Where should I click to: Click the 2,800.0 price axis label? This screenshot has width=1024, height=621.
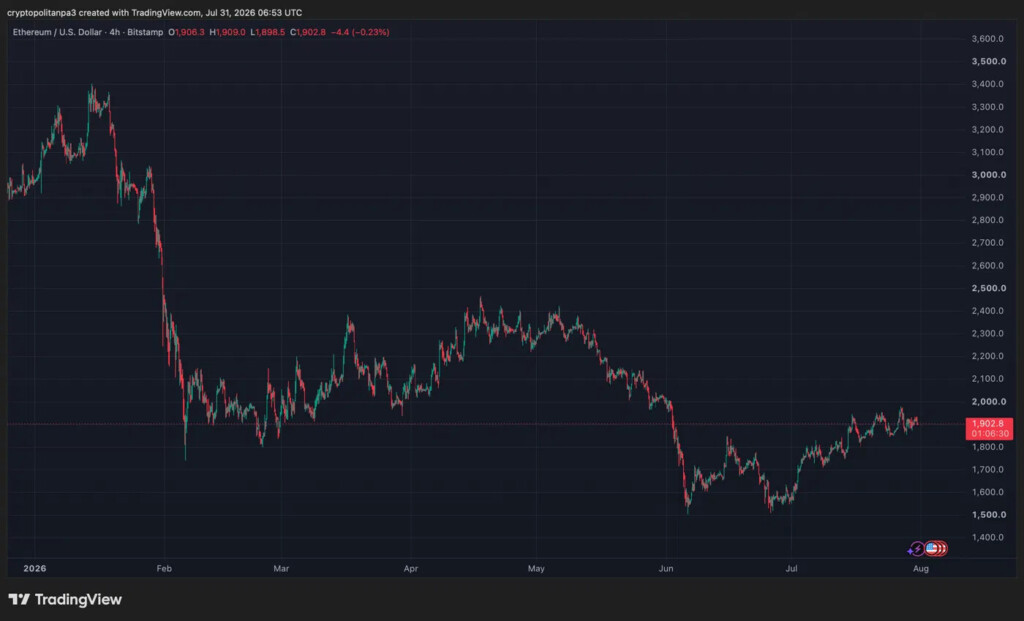(987, 220)
